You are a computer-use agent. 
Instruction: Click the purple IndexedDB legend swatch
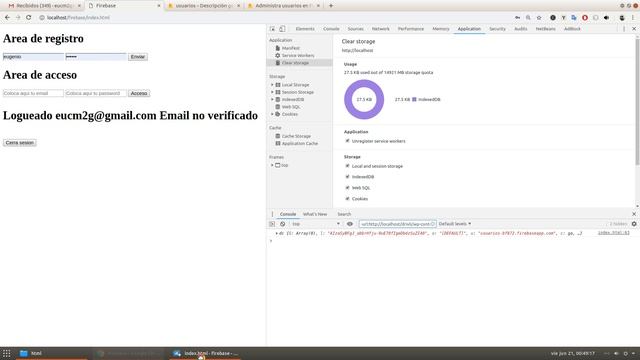[414, 100]
